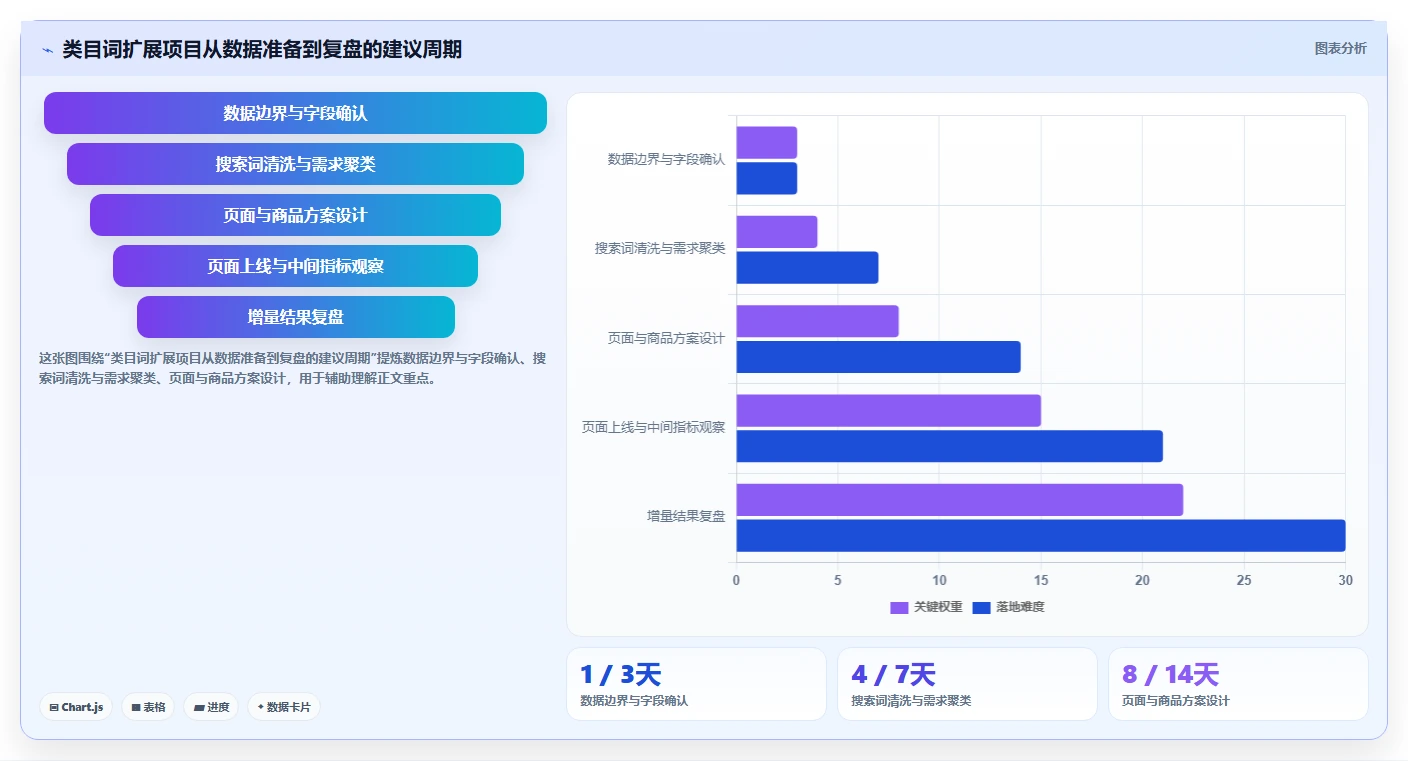1408x761 pixels.
Task: Click the chart axis label 增量结果复盘
Action: point(686,517)
